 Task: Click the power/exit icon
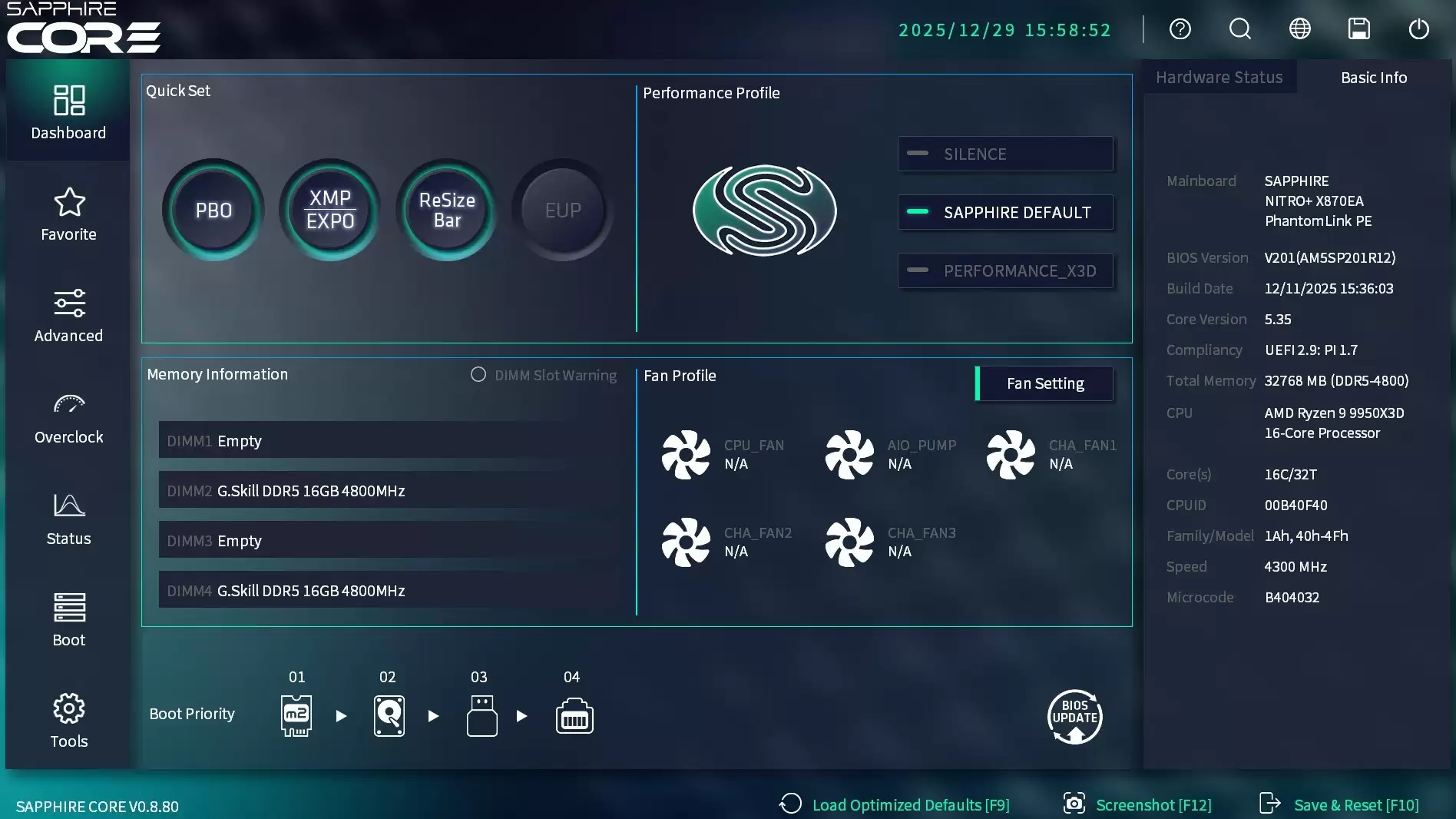[1419, 29]
